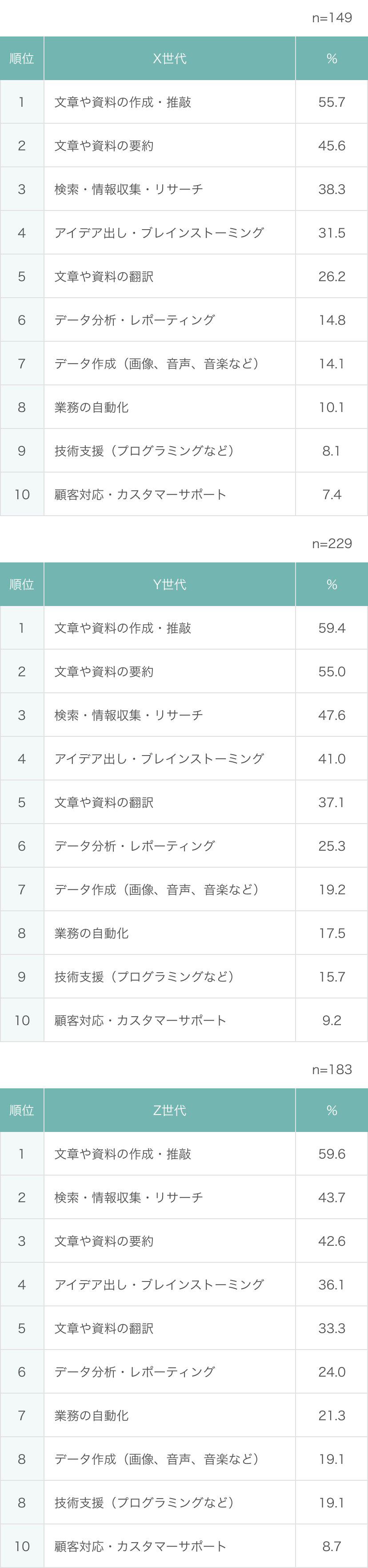368x1568 pixels.
Task: Select 顧客対応・カスタマーサポート in X世代 table
Action: 140,494
